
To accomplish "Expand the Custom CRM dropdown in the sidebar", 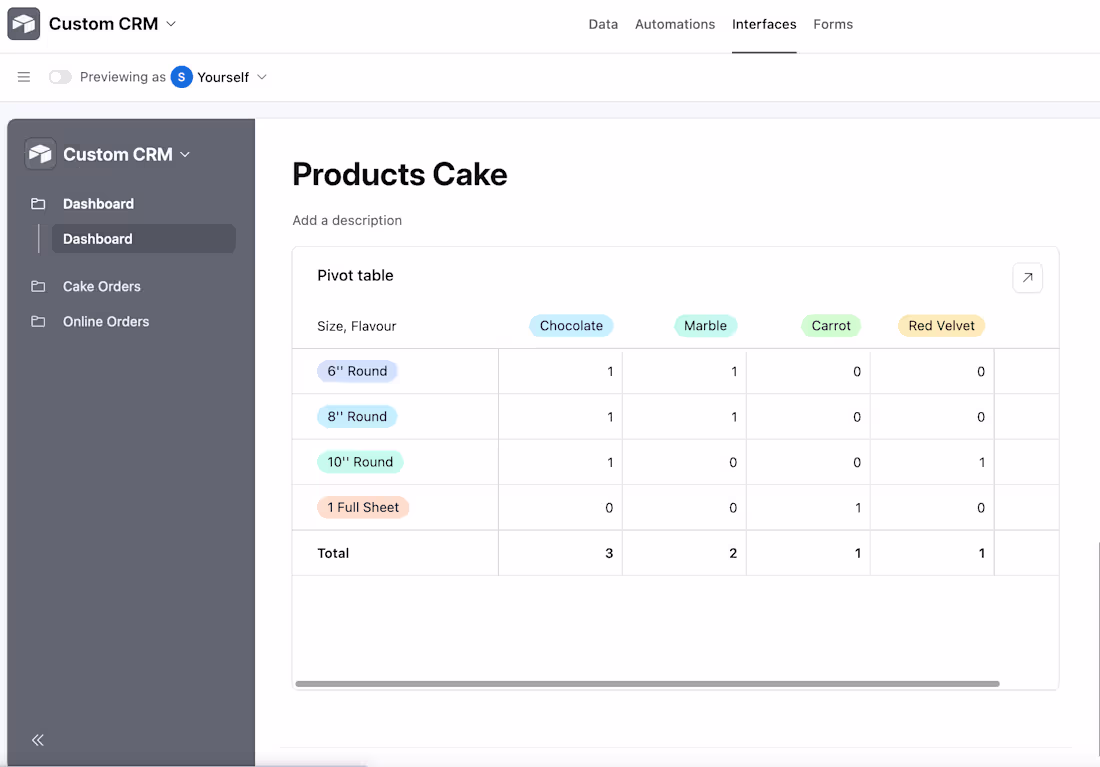I will tap(185, 154).
